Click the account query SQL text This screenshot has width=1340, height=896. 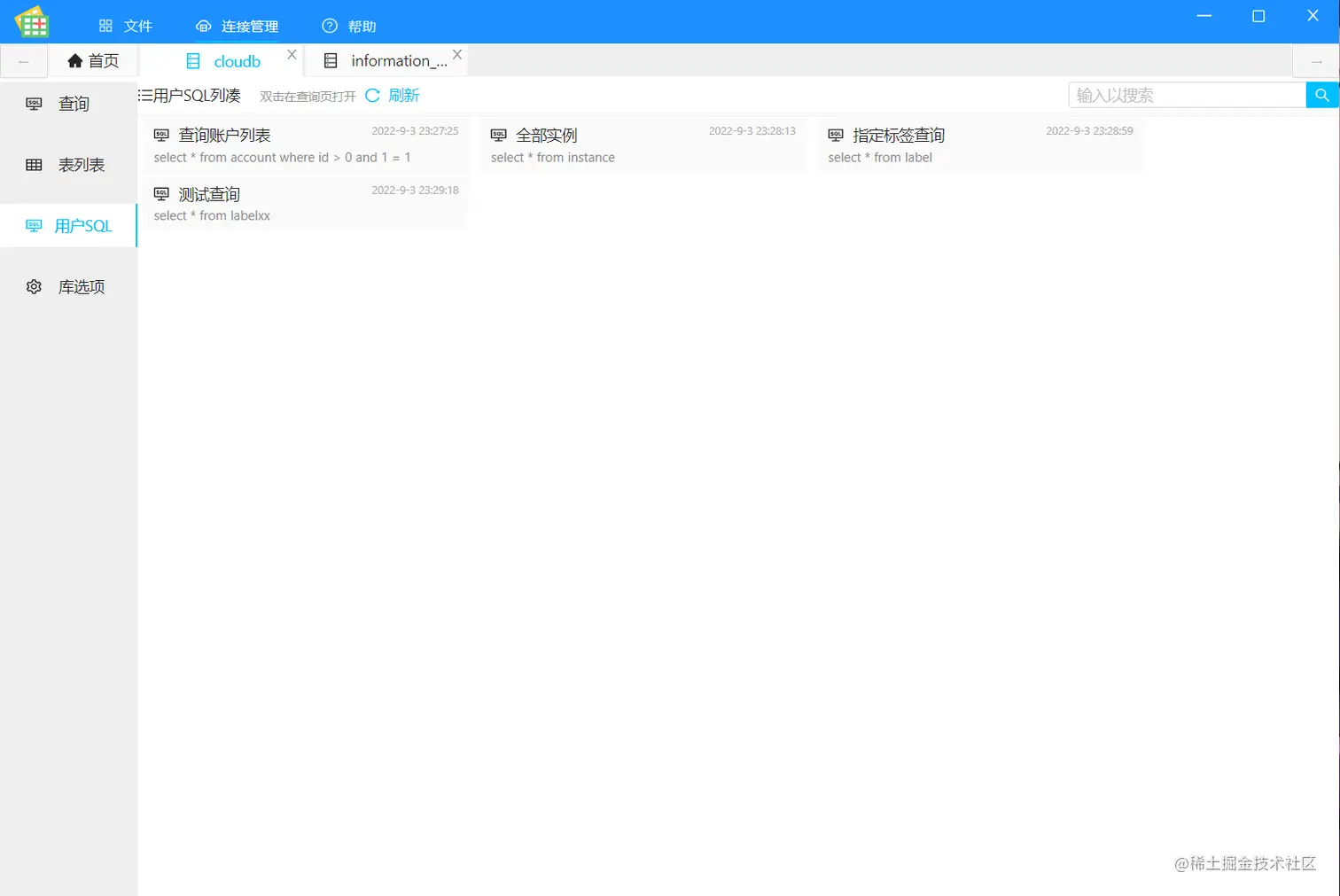point(282,158)
